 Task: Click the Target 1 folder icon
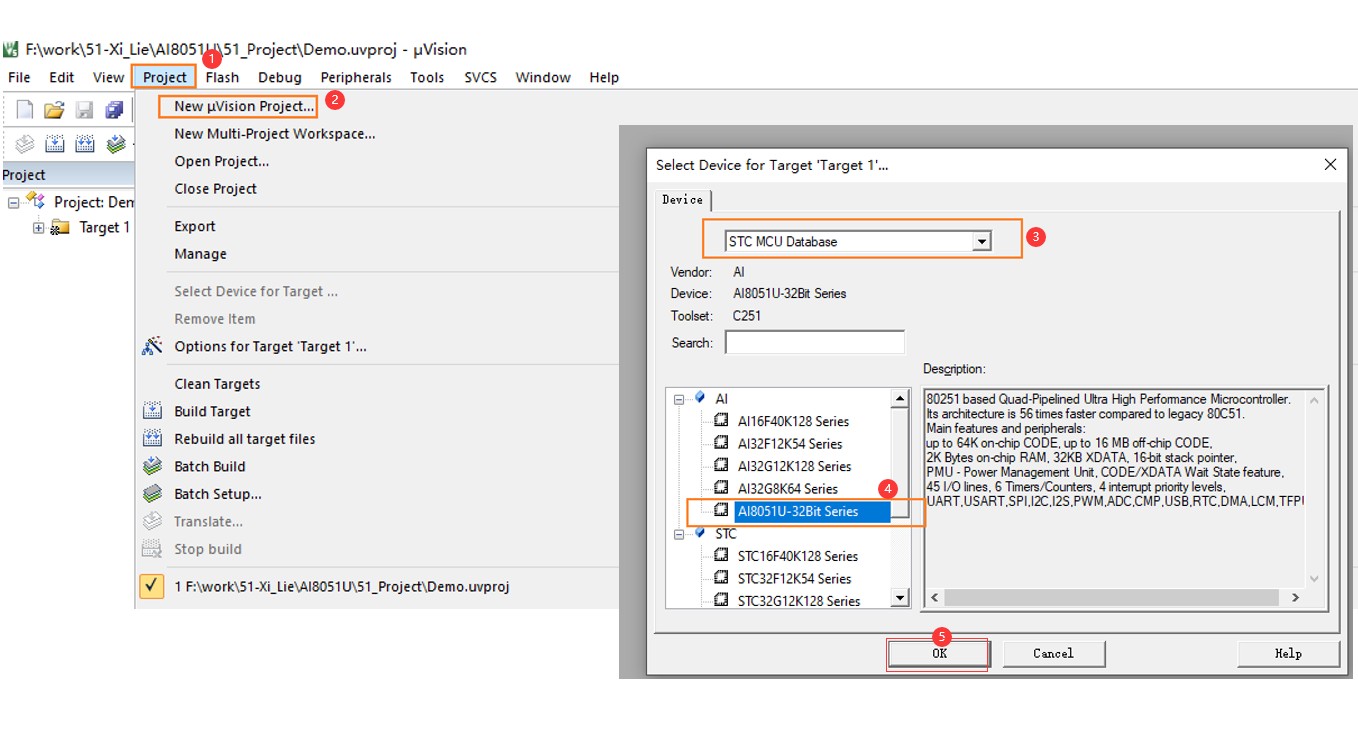pyautogui.click(x=60, y=227)
